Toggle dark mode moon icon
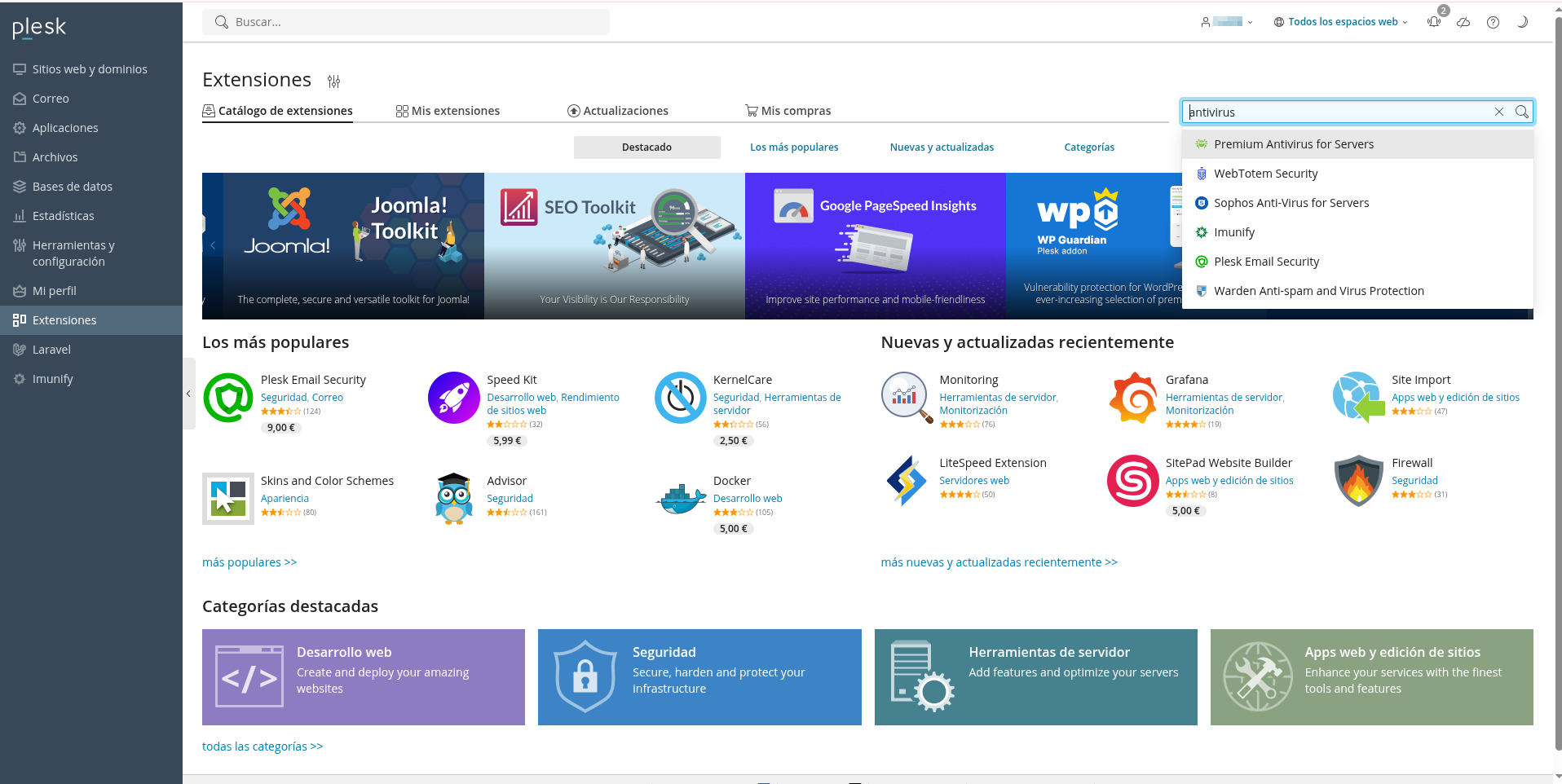 point(1522,22)
